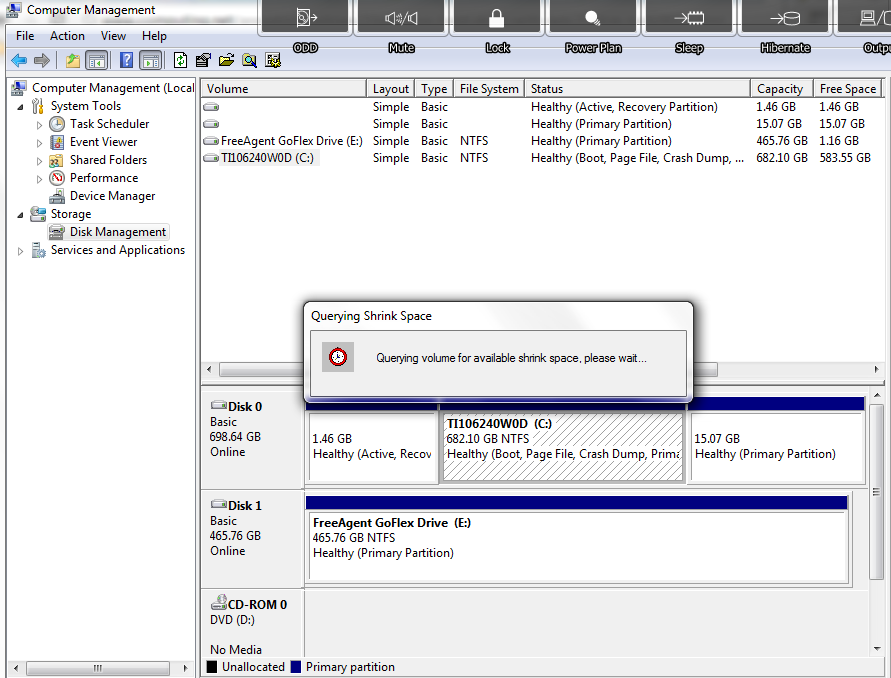Screen dimensions: 891x678
Task: Select FreeAgent GoFlex Drive (E:) volume row
Action: (x=543, y=141)
